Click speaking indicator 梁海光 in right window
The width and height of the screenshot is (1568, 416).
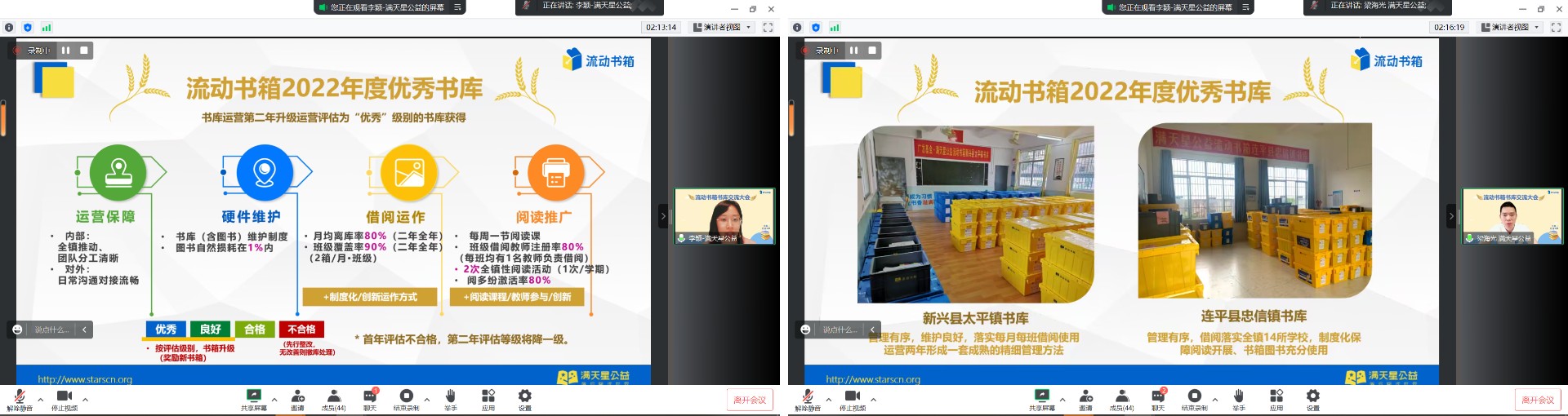(1376, 6)
